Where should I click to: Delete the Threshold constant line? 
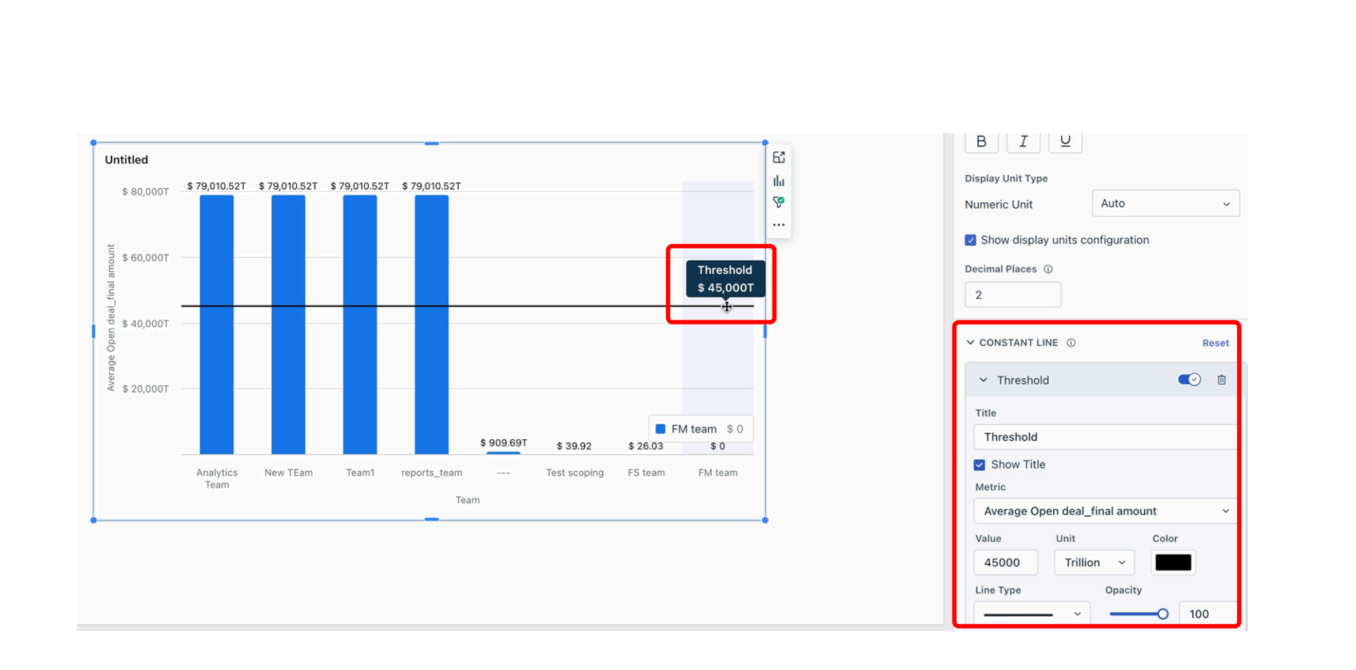[1221, 380]
